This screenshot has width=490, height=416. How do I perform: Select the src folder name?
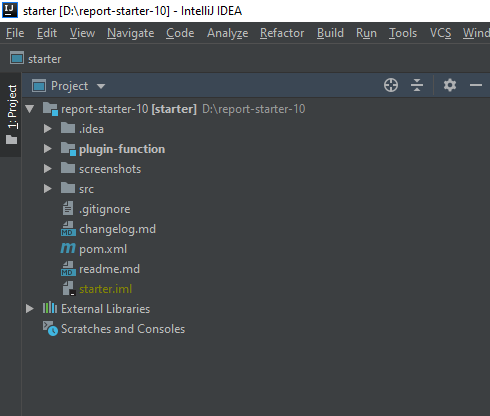point(86,189)
